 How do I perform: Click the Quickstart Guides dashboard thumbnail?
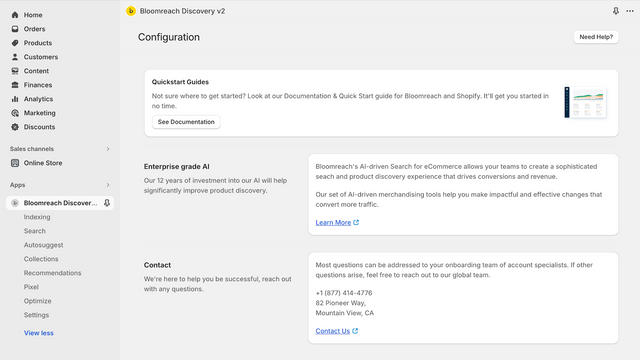click(x=585, y=102)
